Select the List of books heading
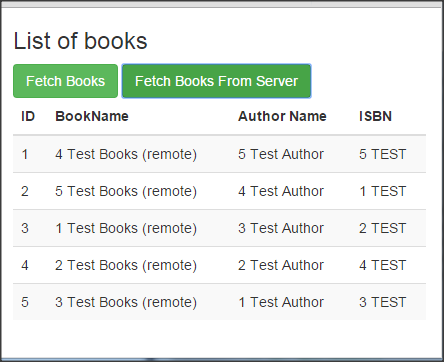The image size is (444, 362). tap(80, 41)
